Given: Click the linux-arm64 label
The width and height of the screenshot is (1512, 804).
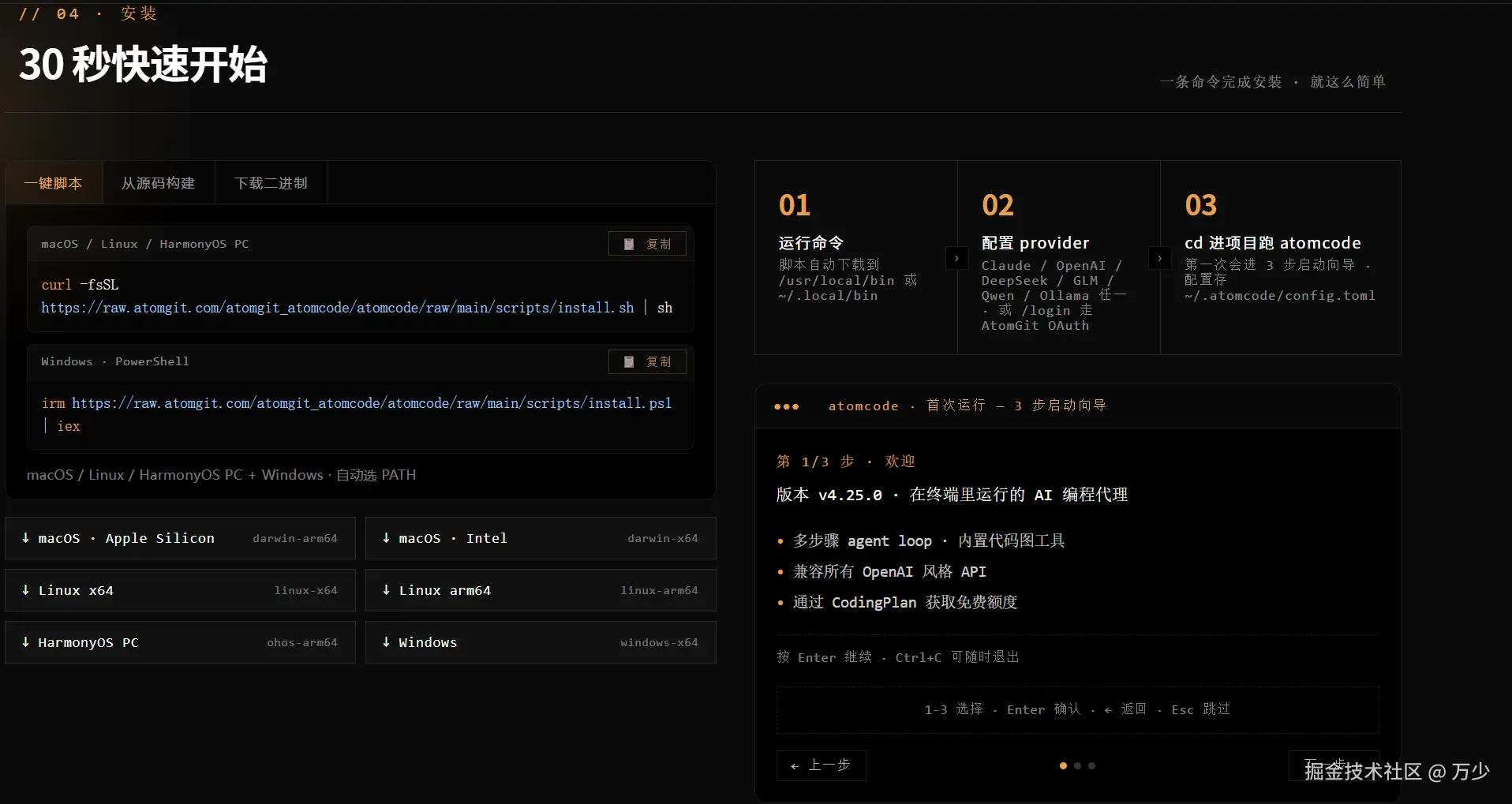Looking at the screenshot, I should [x=659, y=590].
